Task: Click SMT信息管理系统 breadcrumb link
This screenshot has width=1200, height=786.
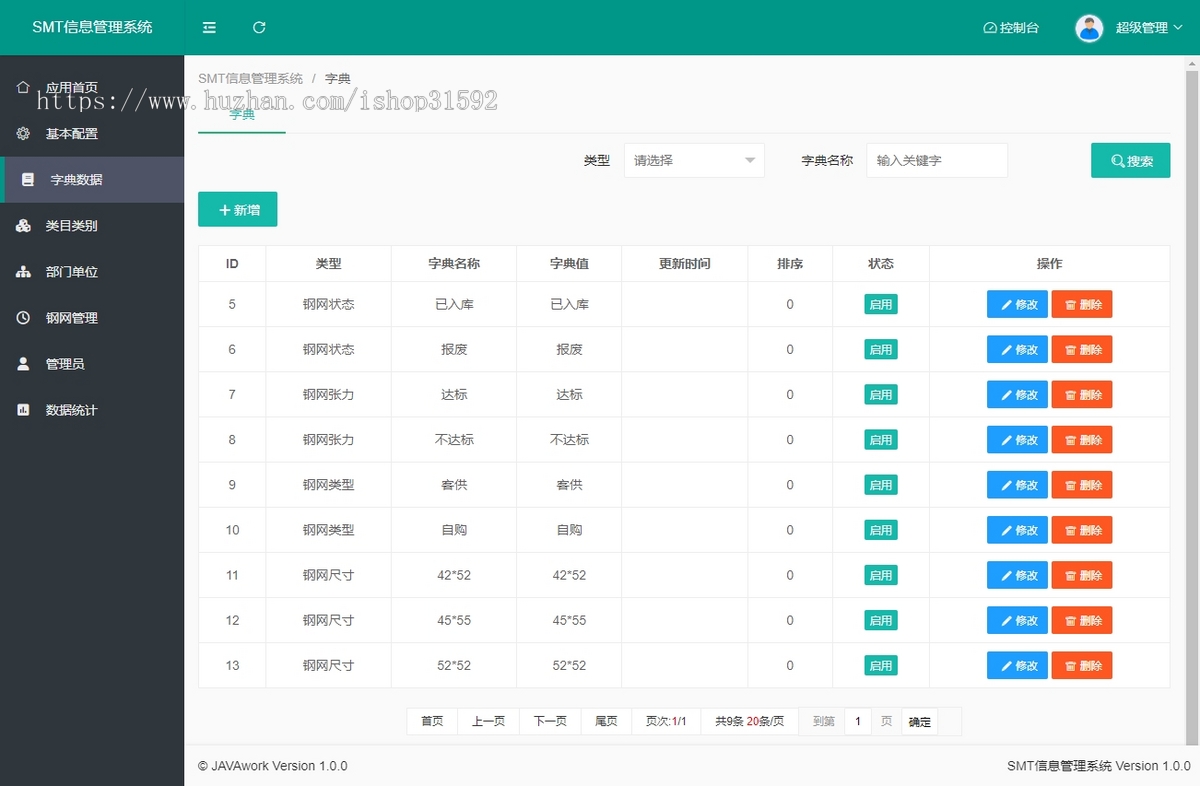Action: [250, 78]
